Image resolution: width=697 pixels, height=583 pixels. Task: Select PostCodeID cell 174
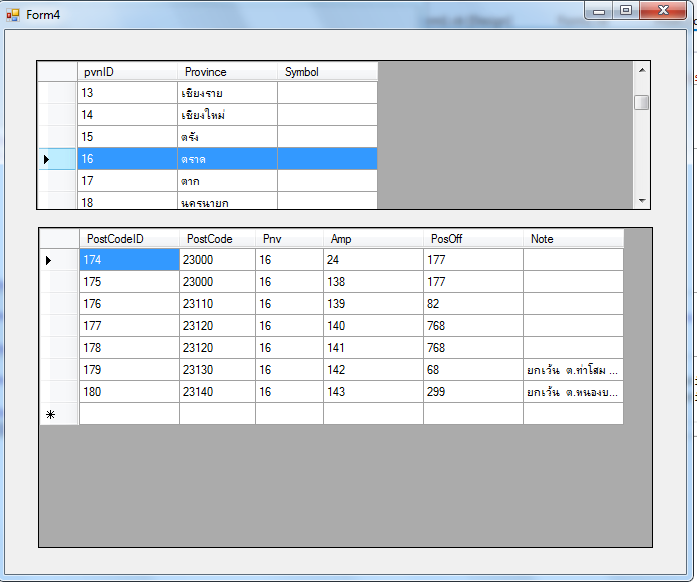pos(129,260)
